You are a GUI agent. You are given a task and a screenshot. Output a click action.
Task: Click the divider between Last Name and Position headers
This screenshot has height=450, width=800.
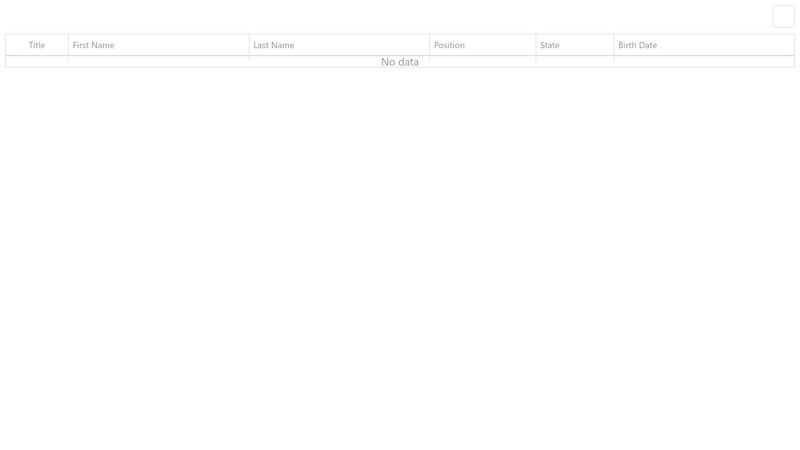[x=430, y=45]
